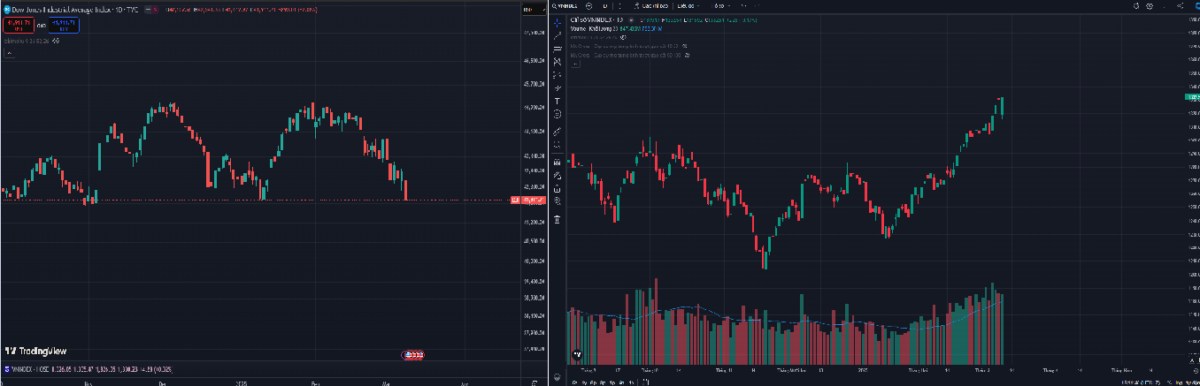Image resolution: width=1200 pixels, height=386 pixels.
Task: Toggle magnet mode in drawing toolbar
Action: tap(557, 161)
